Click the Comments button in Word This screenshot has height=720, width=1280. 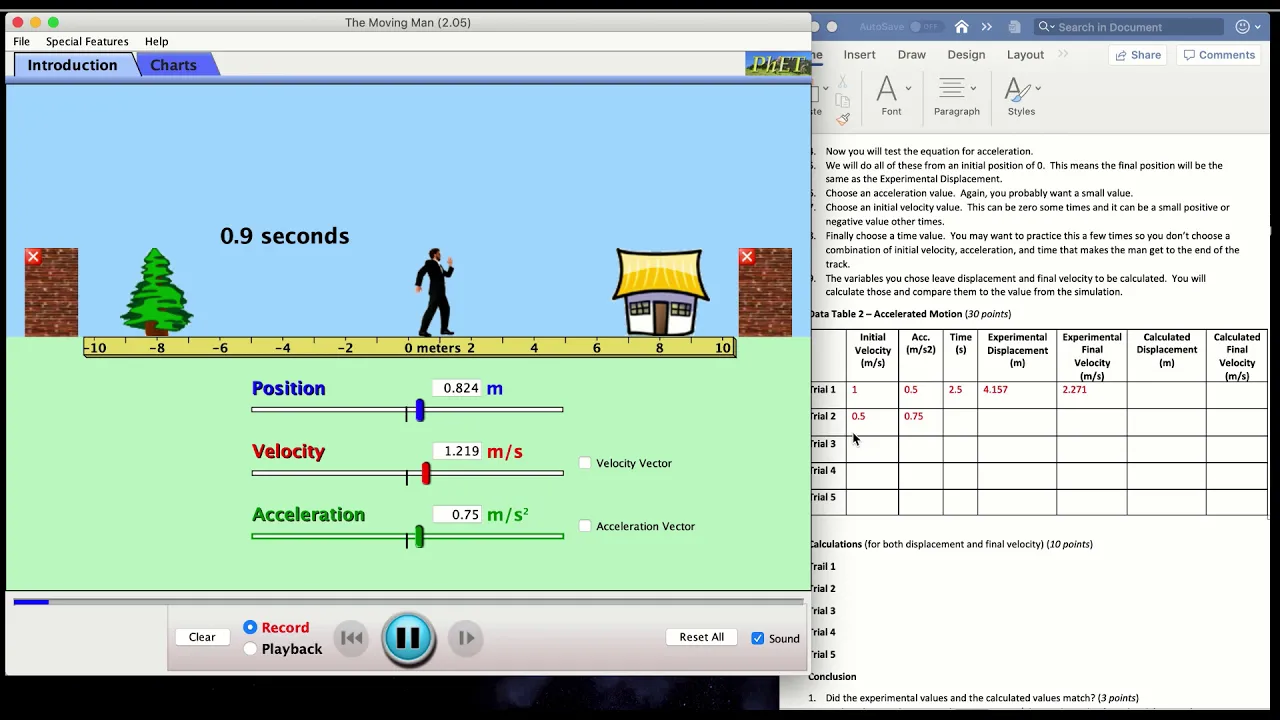point(1219,55)
